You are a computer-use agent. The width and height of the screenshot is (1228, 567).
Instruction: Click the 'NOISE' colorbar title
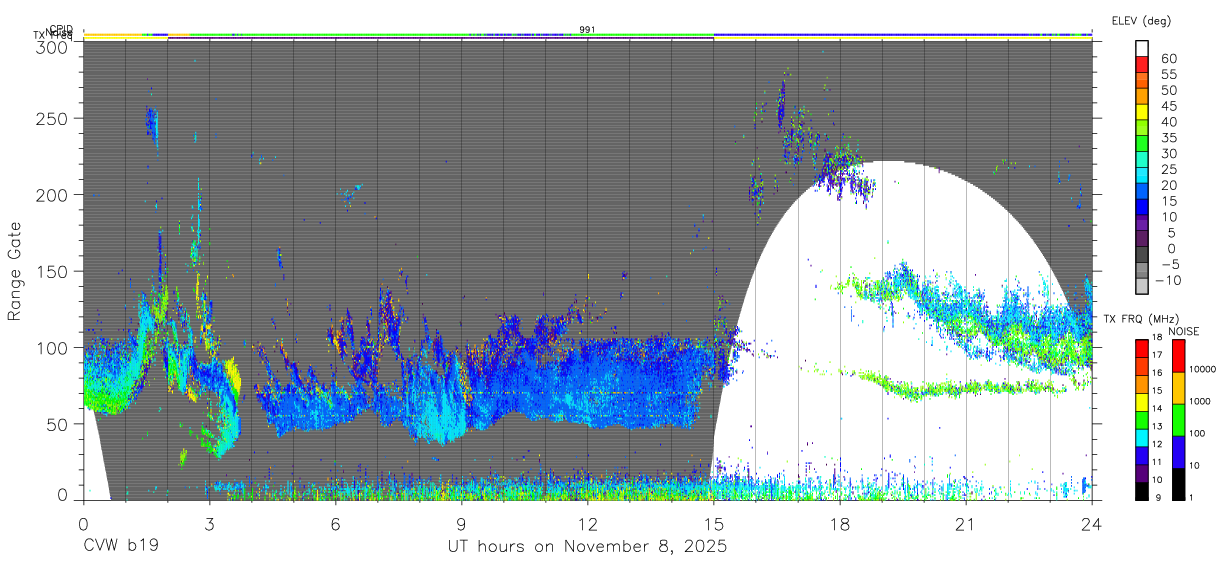(1185, 332)
